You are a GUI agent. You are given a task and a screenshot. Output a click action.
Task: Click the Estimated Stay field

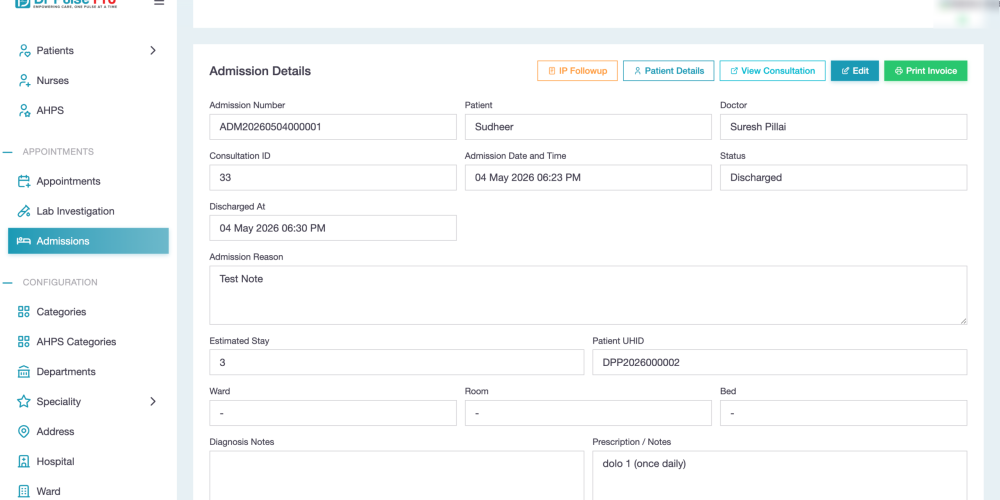pos(397,362)
